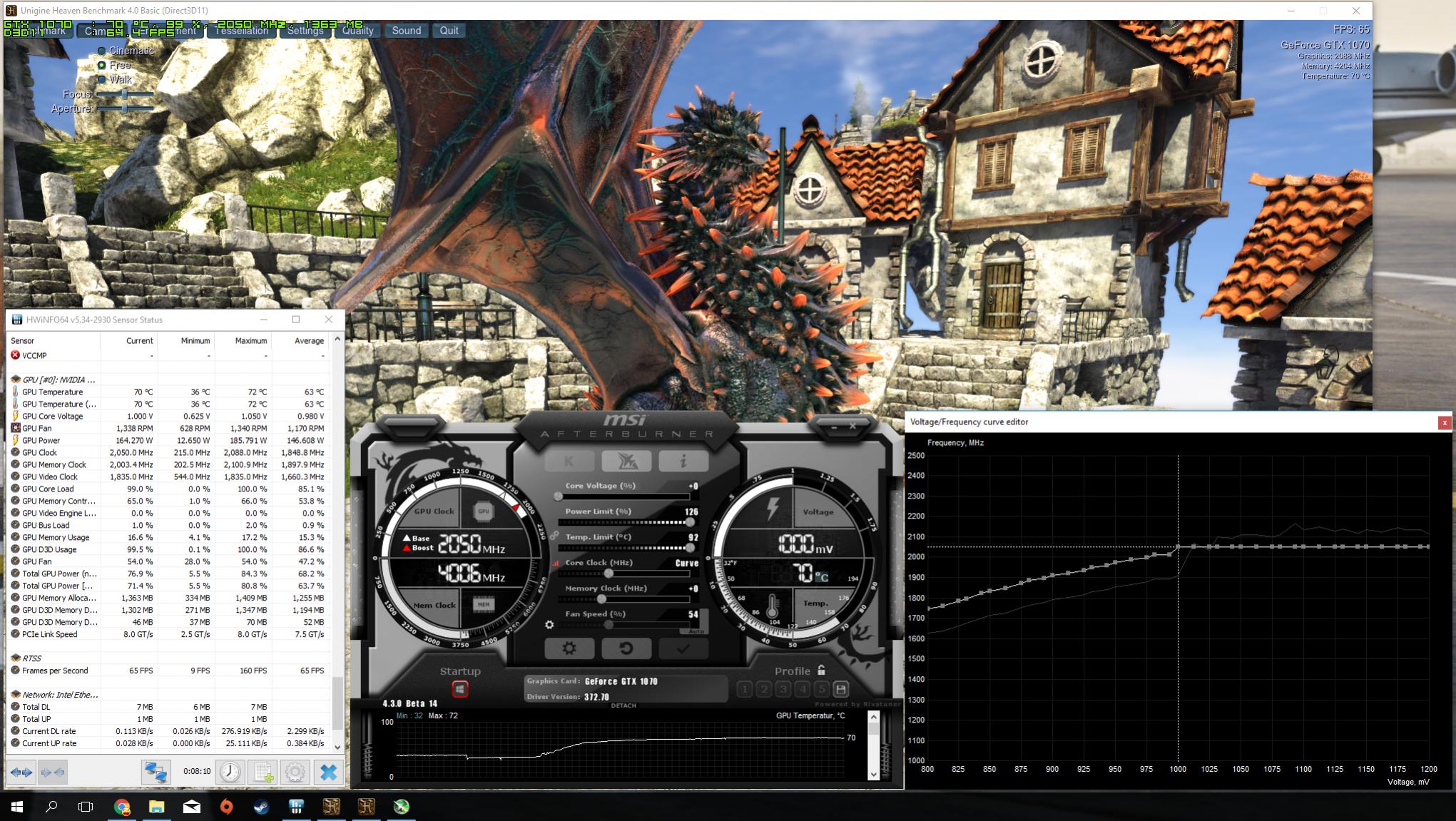Open the Tessellation menu in Heaven
Image resolution: width=1456 pixels, height=821 pixels.
pos(241,31)
